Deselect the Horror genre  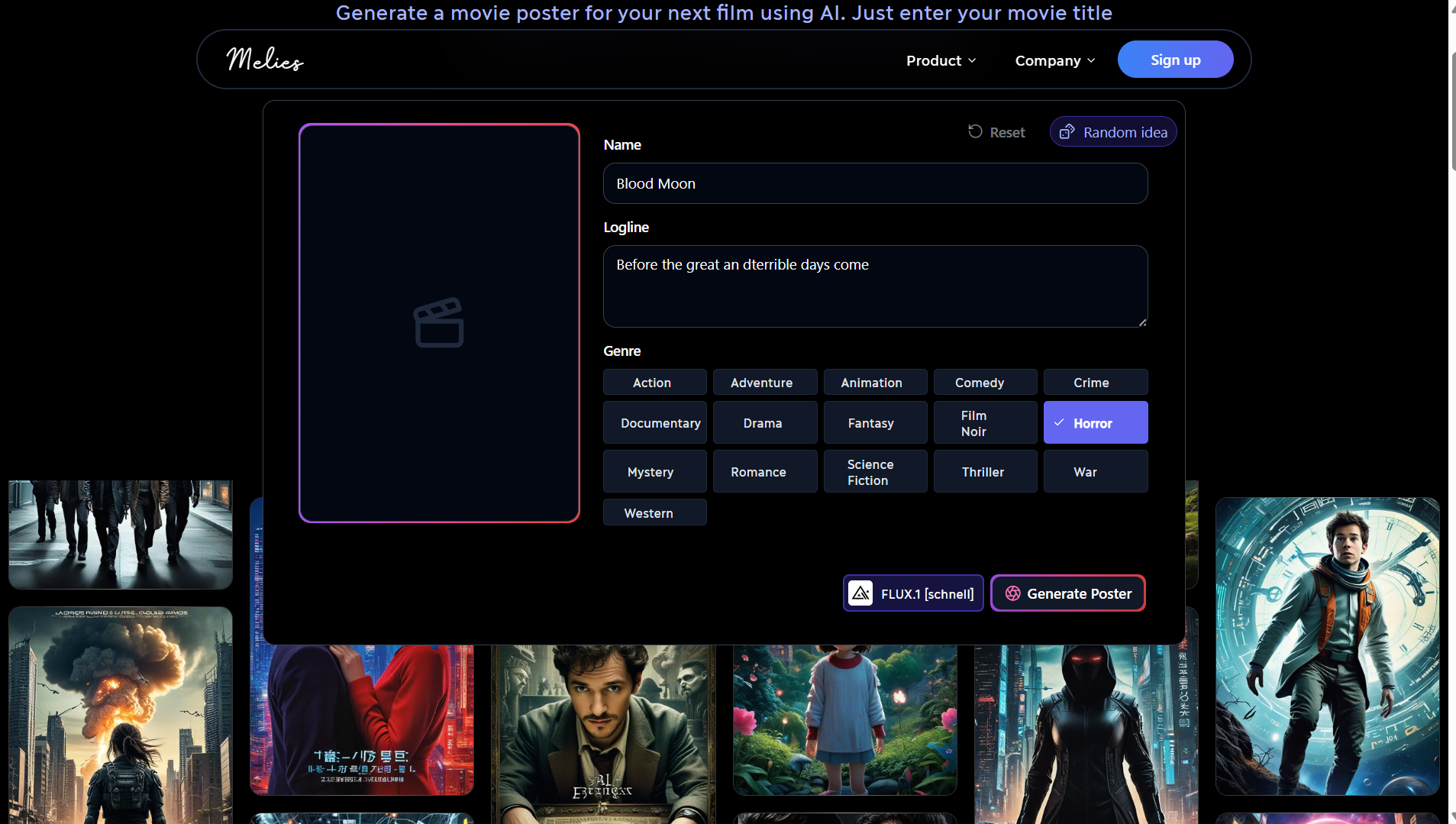(1096, 422)
